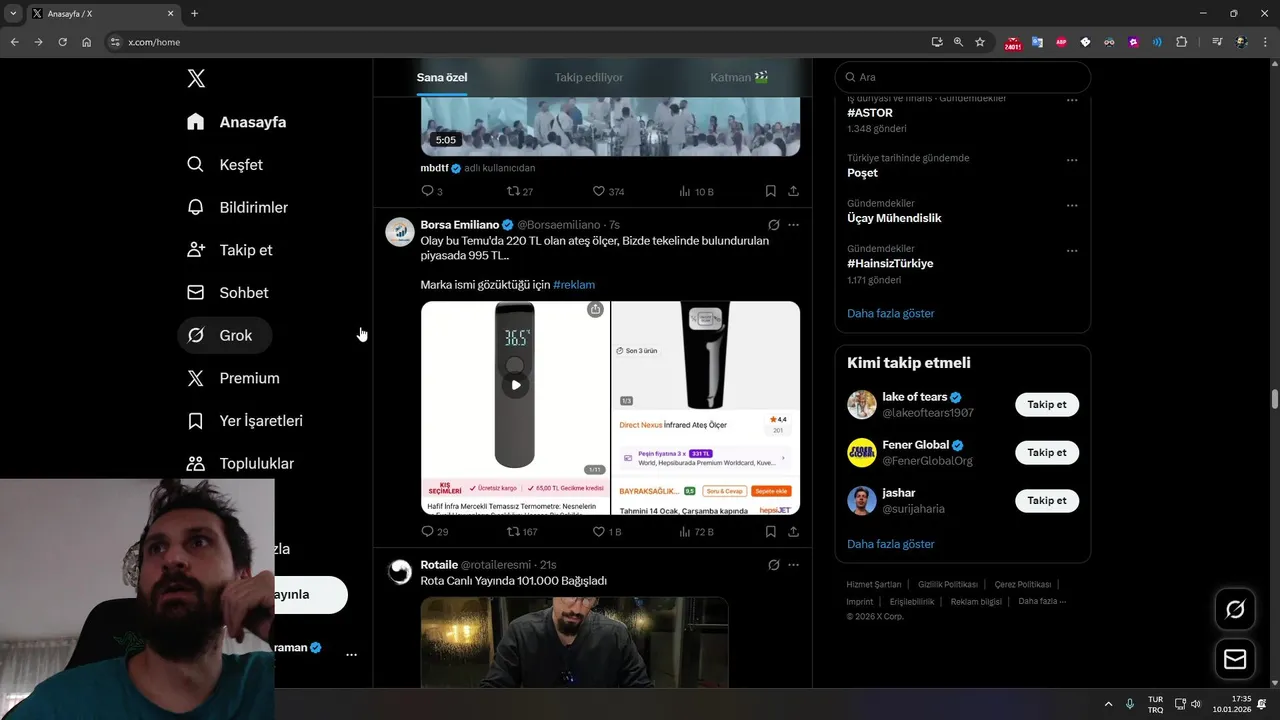Bookmark the Borsa Emiliano post
Screen dimensions: 1280x720
click(x=770, y=532)
